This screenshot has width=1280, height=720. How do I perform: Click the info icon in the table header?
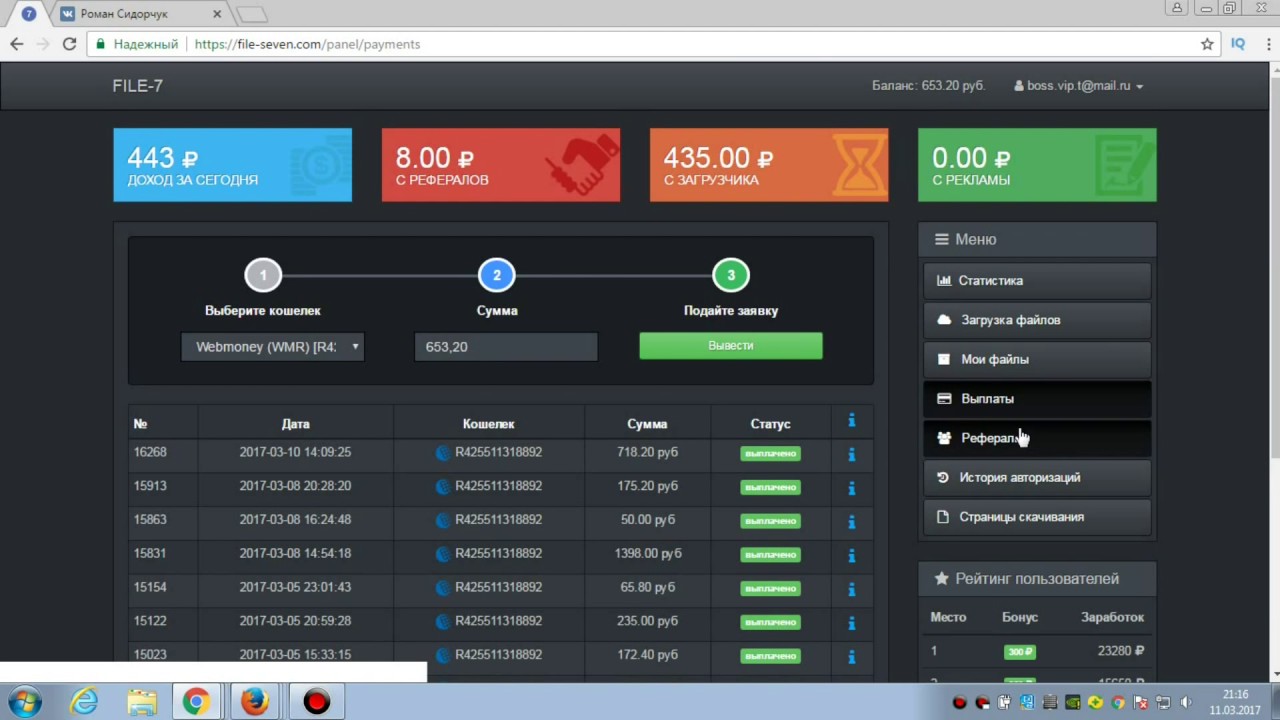coord(851,421)
